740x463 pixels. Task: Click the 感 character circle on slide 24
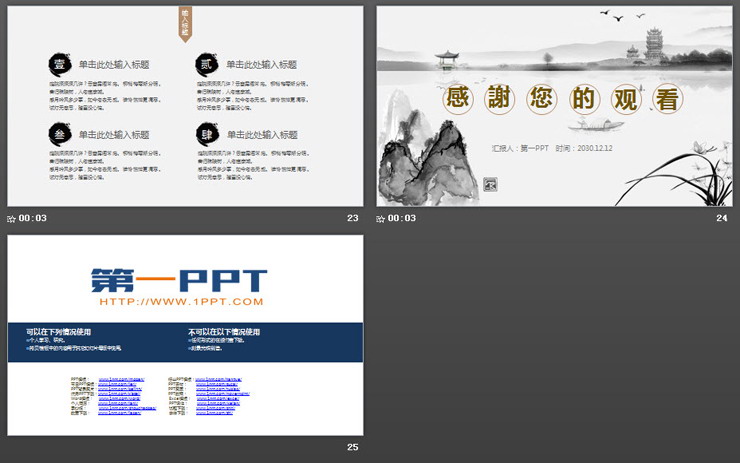tap(458, 98)
